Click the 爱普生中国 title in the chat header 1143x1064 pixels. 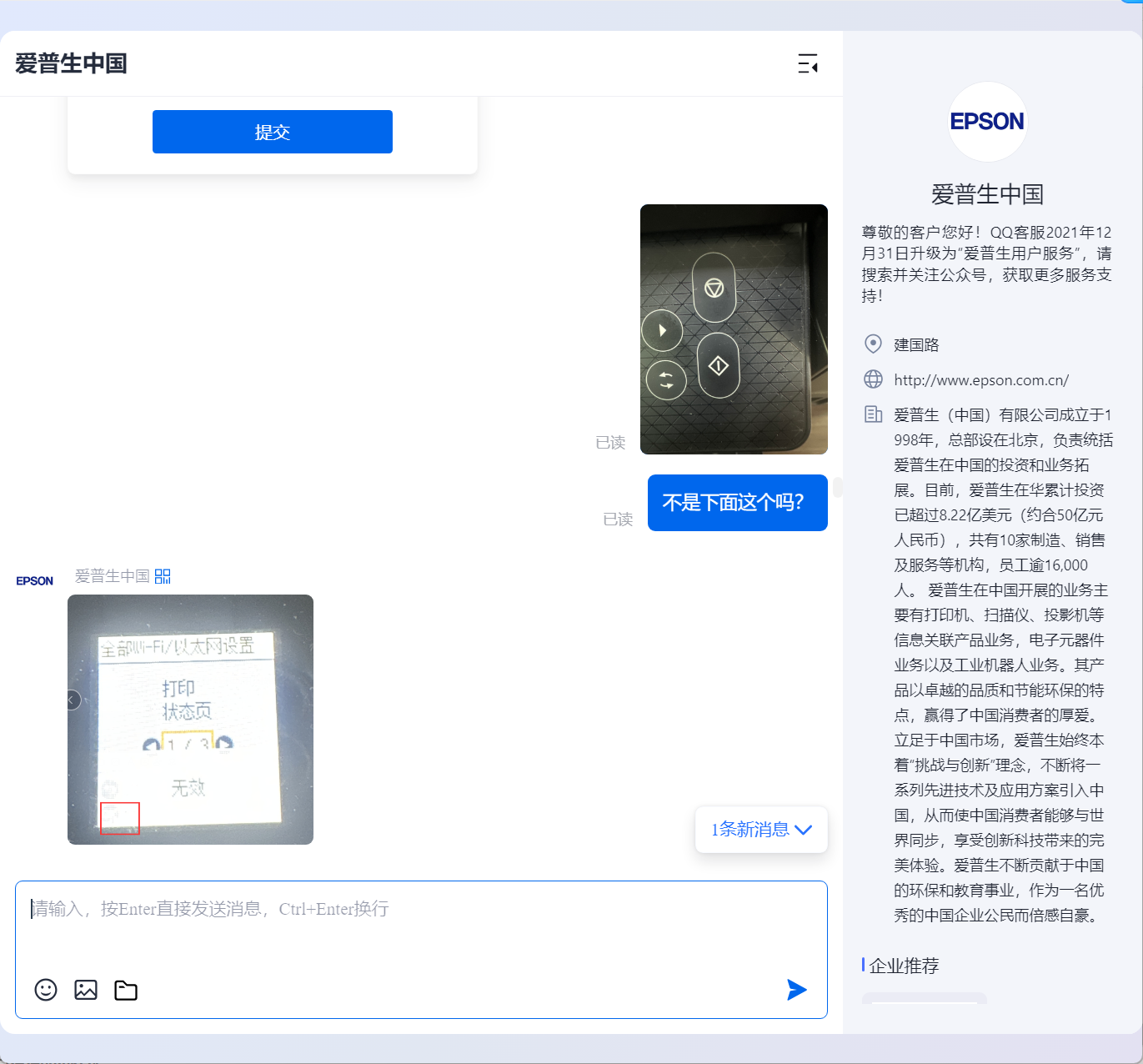click(x=71, y=63)
